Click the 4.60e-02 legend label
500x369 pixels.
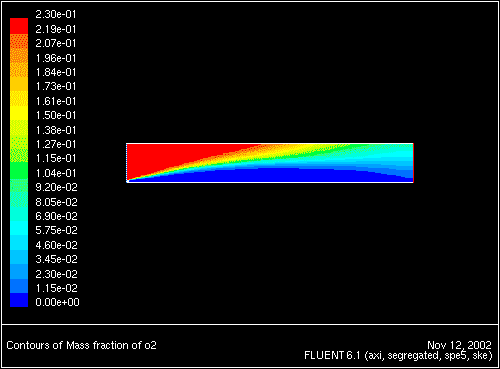coord(56,245)
